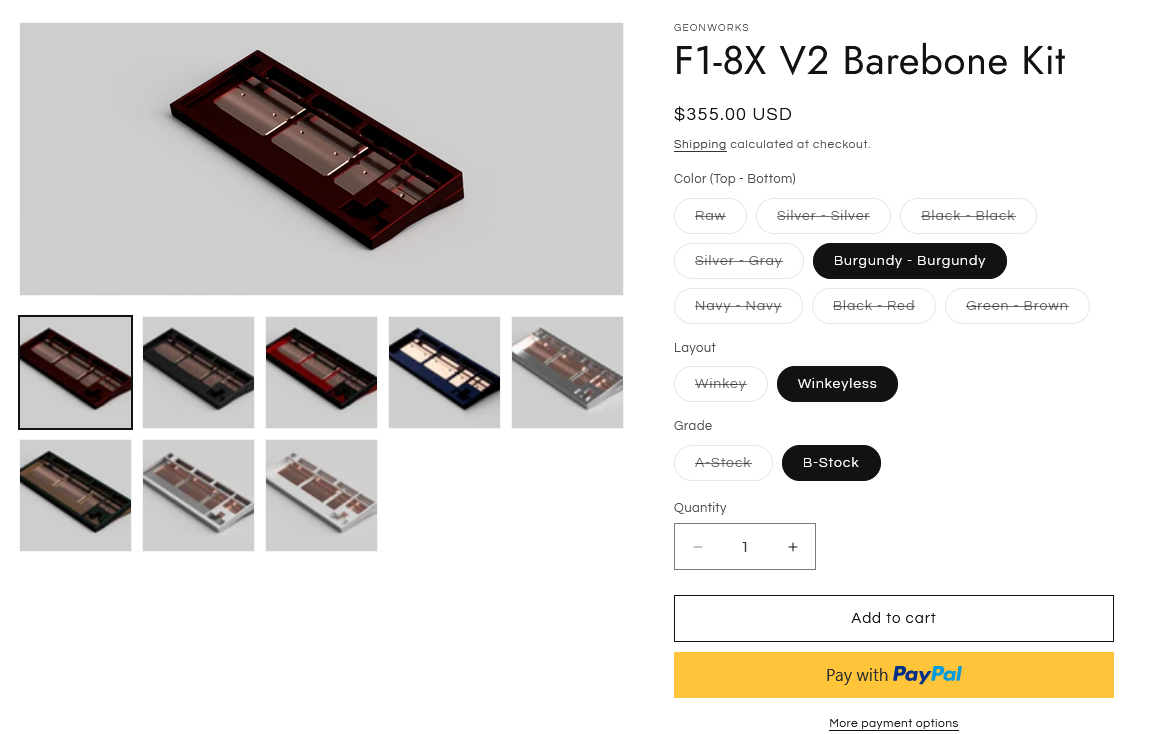Open the main burgundy keyboard image
This screenshot has width=1159, height=734.
322,159
